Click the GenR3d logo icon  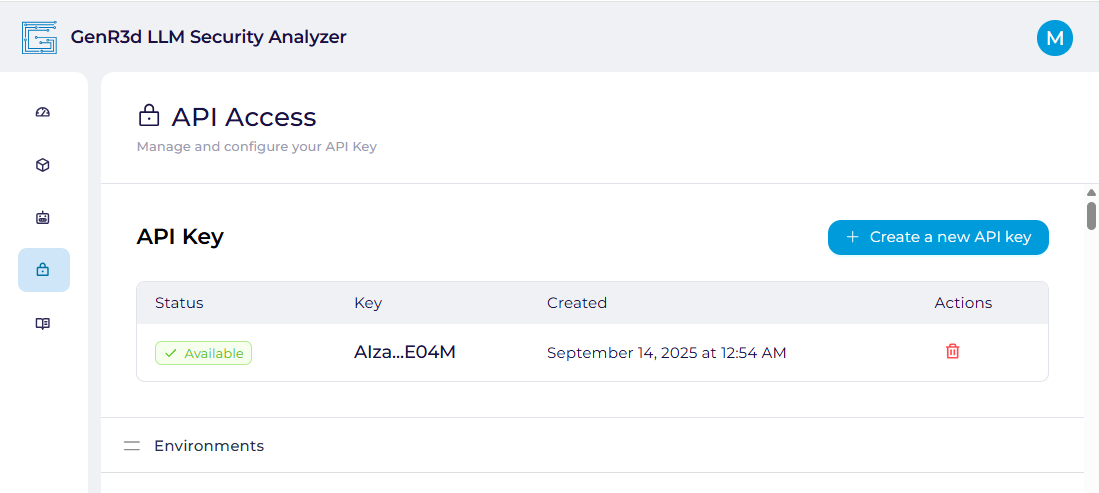tap(39, 38)
